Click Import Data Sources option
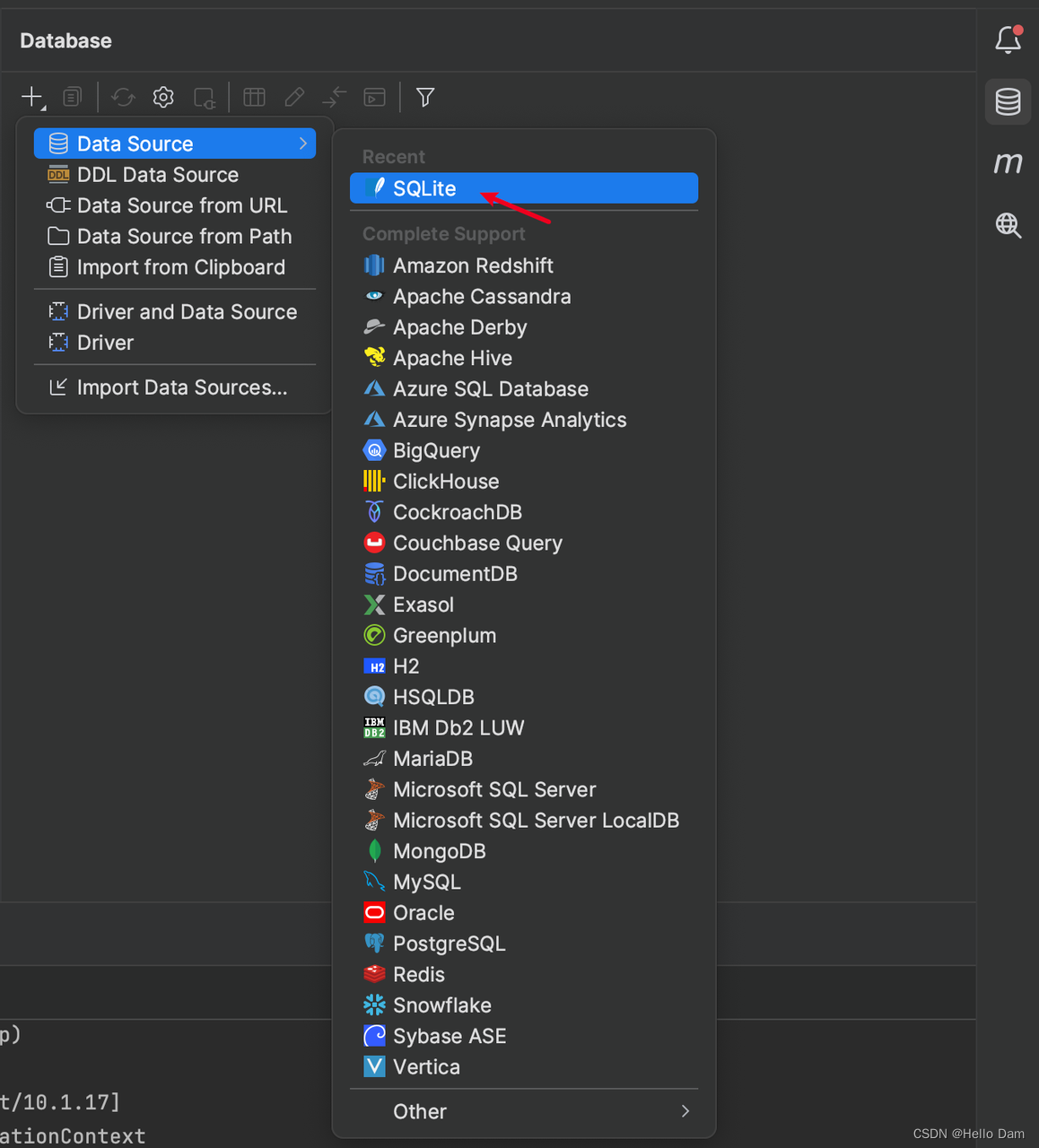The width and height of the screenshot is (1039, 1148). click(x=182, y=387)
